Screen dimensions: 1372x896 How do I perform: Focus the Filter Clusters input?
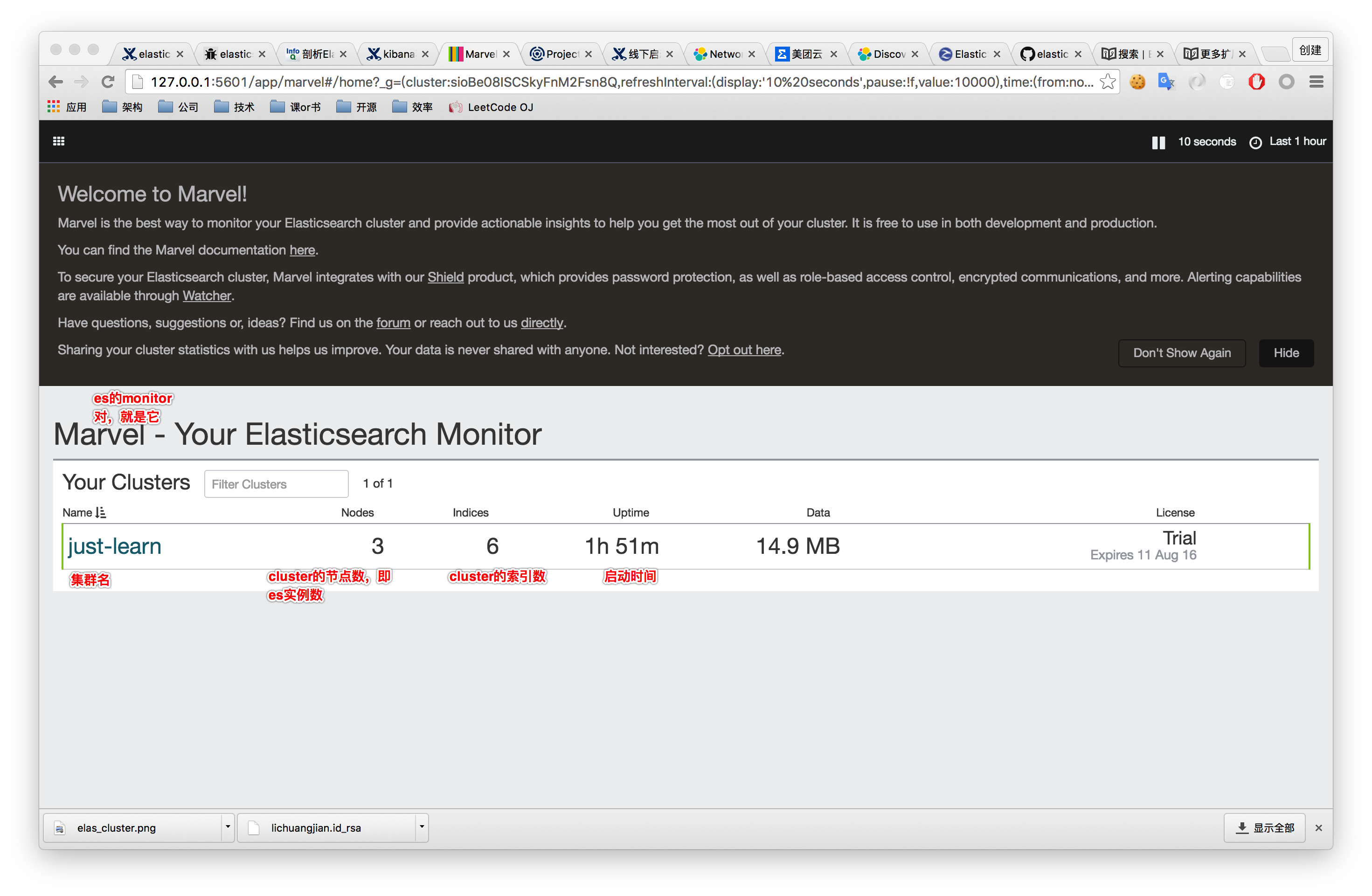pos(276,483)
